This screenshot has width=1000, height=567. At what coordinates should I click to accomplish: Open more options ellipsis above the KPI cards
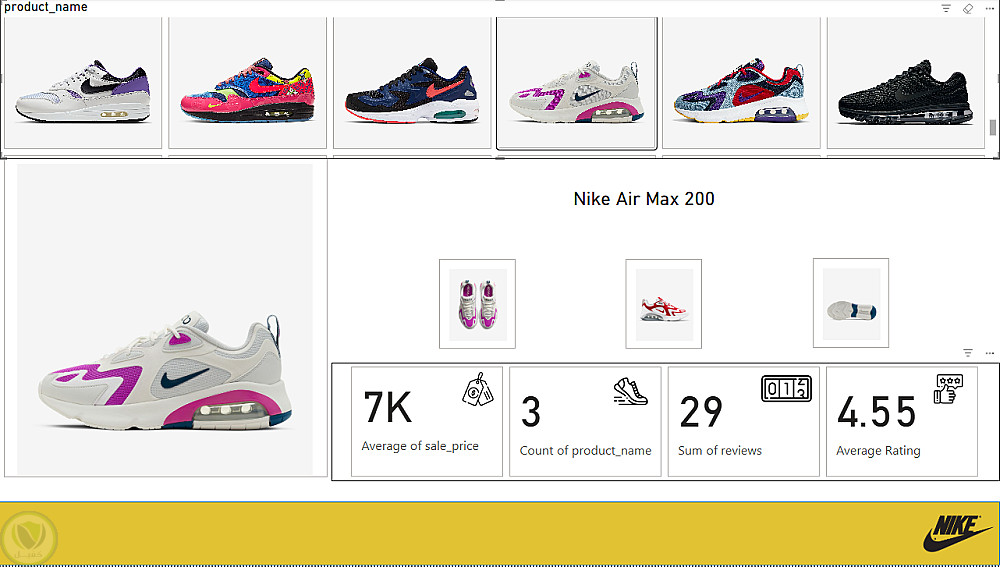click(x=990, y=353)
